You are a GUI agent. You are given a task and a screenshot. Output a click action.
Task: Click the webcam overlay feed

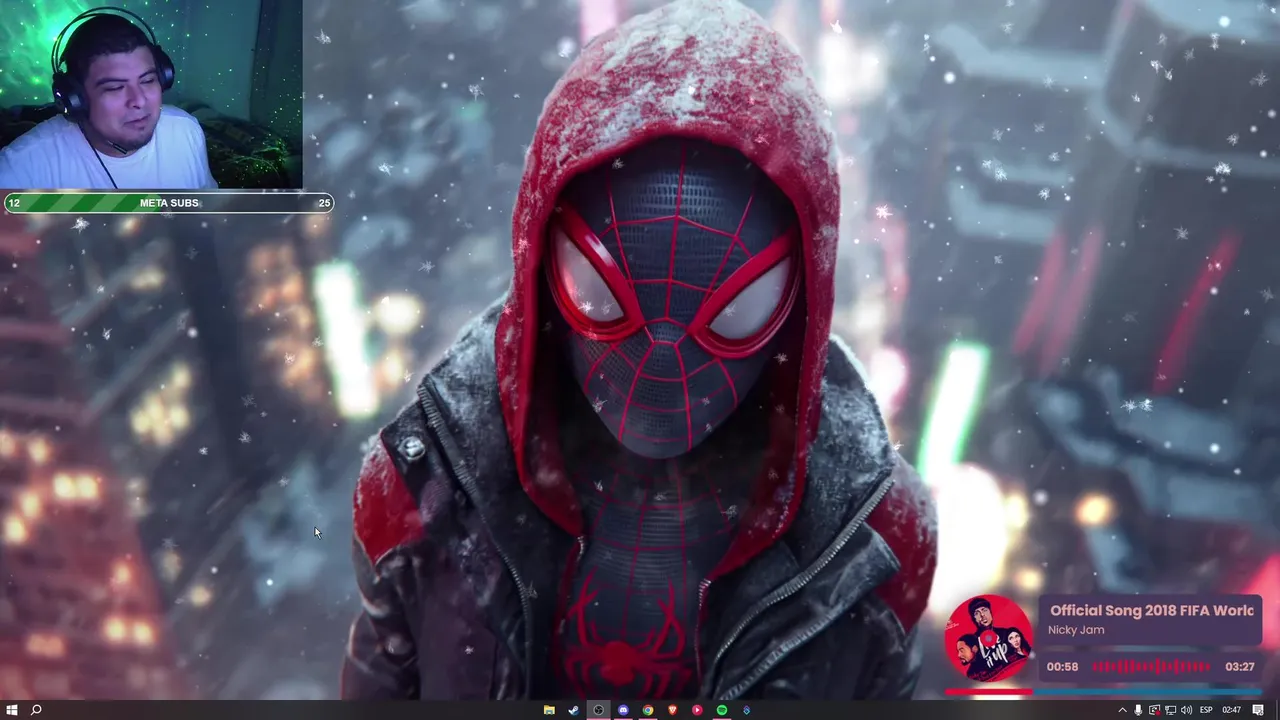pyautogui.click(x=151, y=95)
